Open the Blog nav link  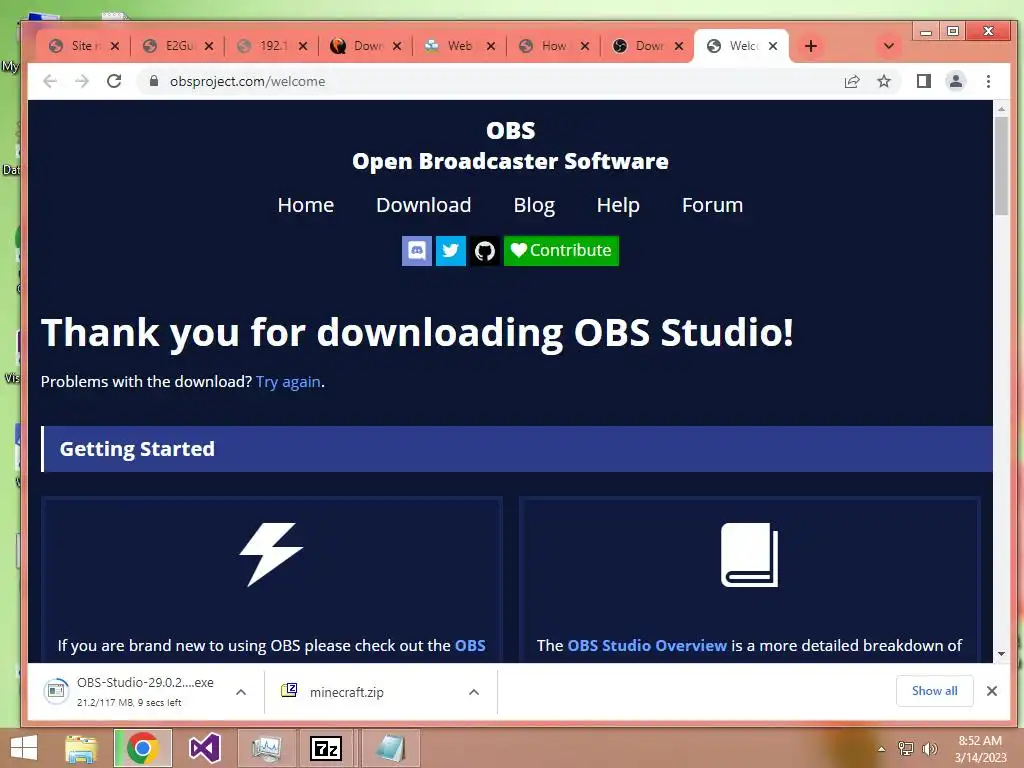click(x=534, y=205)
